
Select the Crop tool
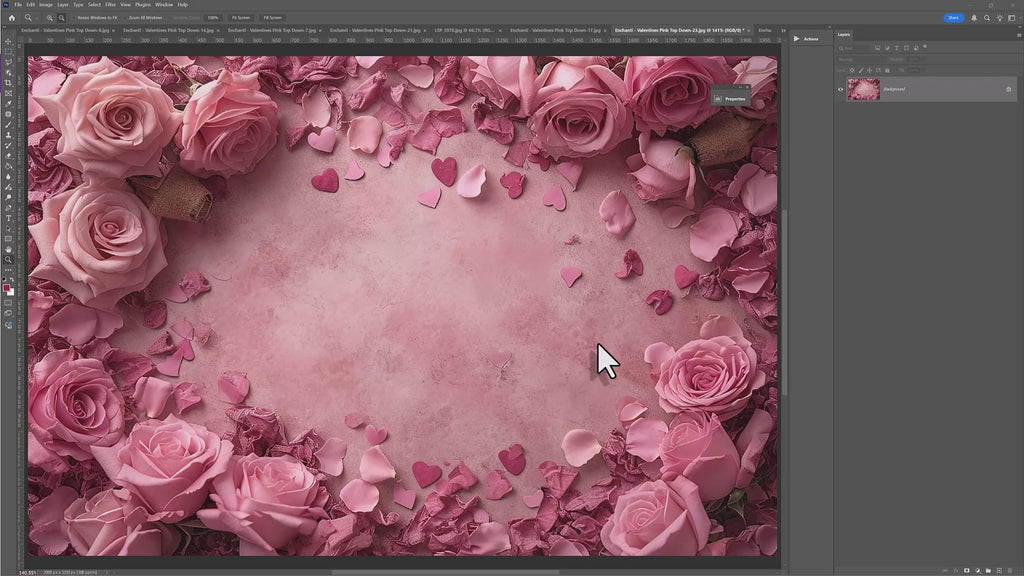click(8, 82)
